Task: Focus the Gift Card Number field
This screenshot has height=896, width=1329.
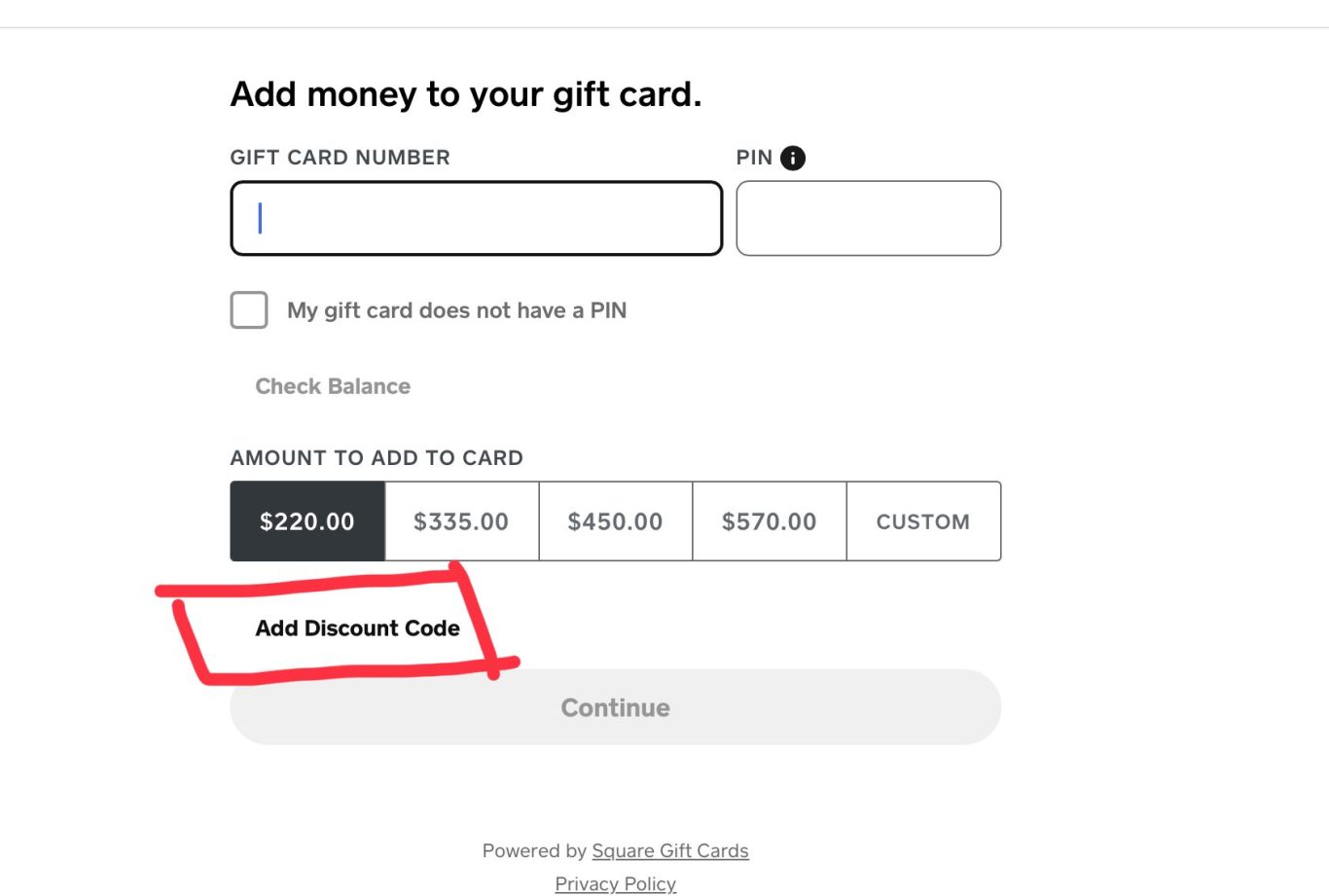Action: point(477,218)
